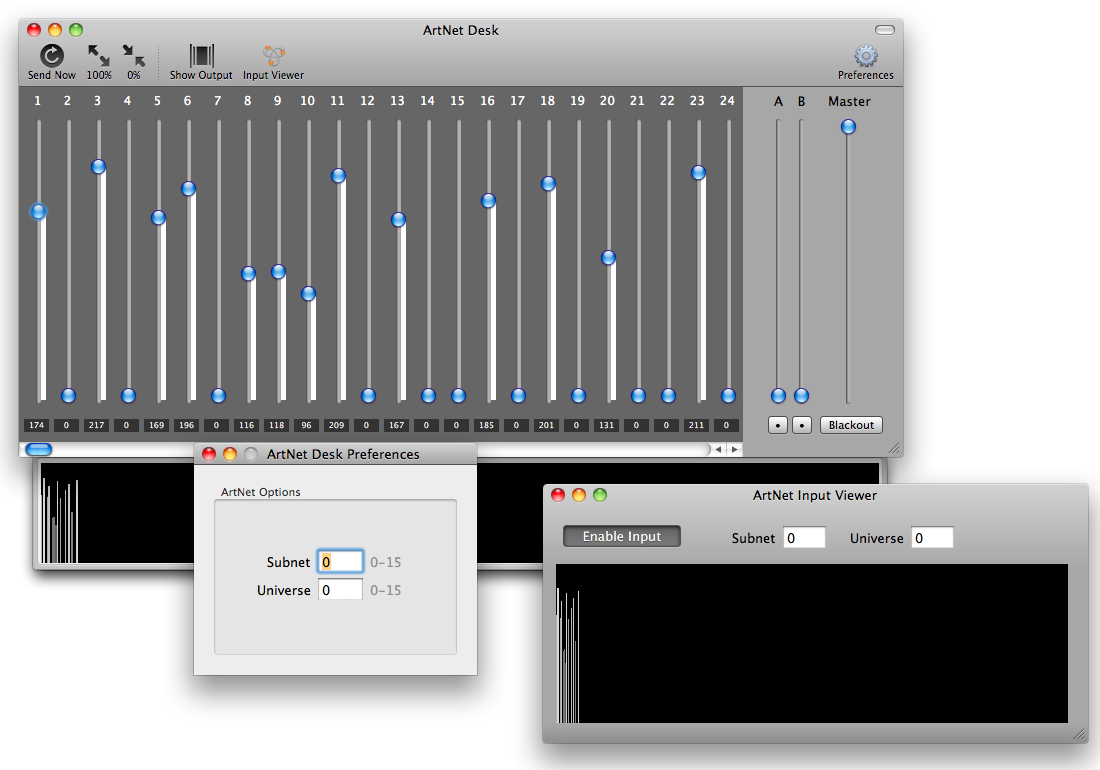1100x770 pixels.
Task: Open the Input Viewer from toolbar
Action: coord(273,56)
